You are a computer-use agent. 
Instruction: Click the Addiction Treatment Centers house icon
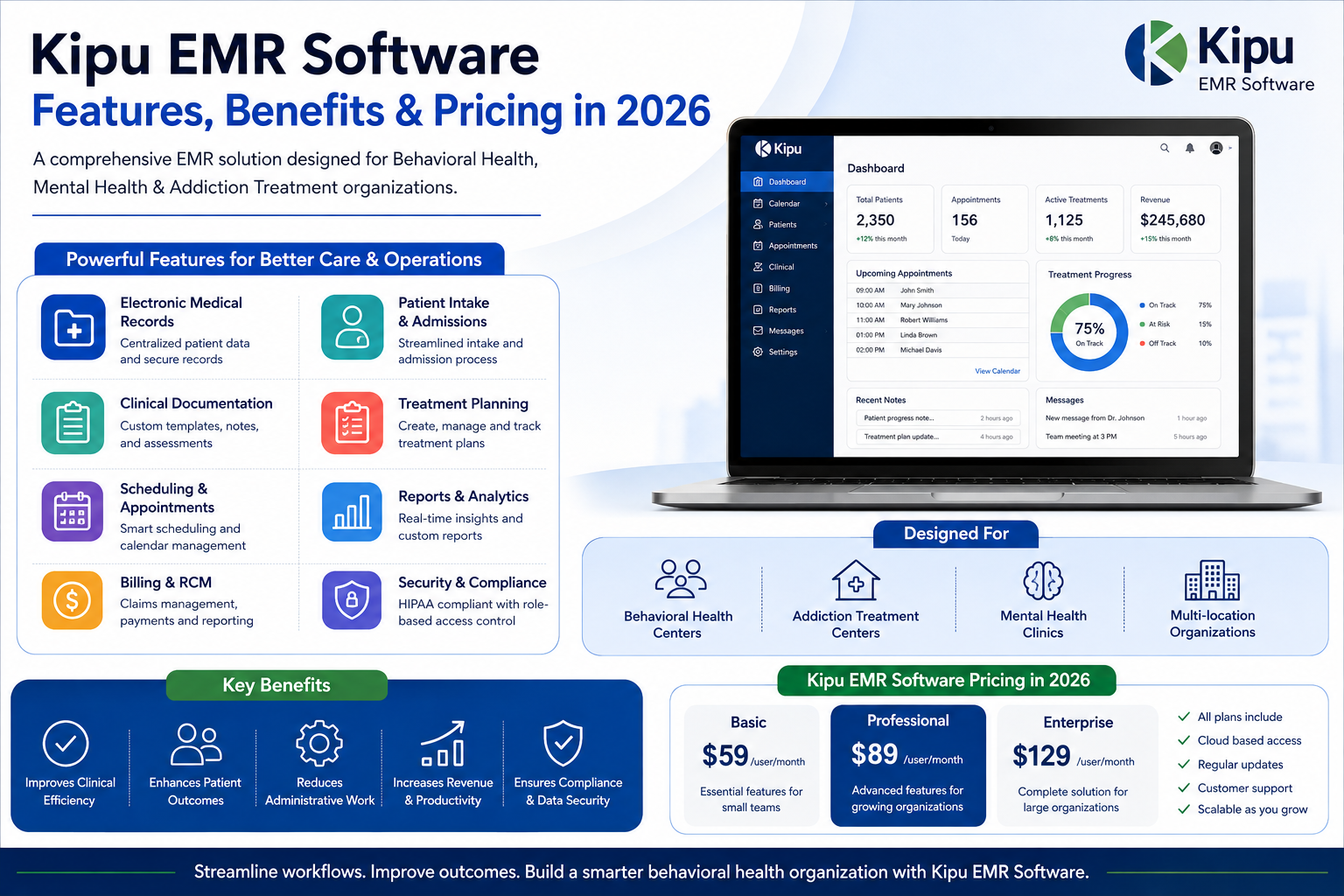pos(856,581)
